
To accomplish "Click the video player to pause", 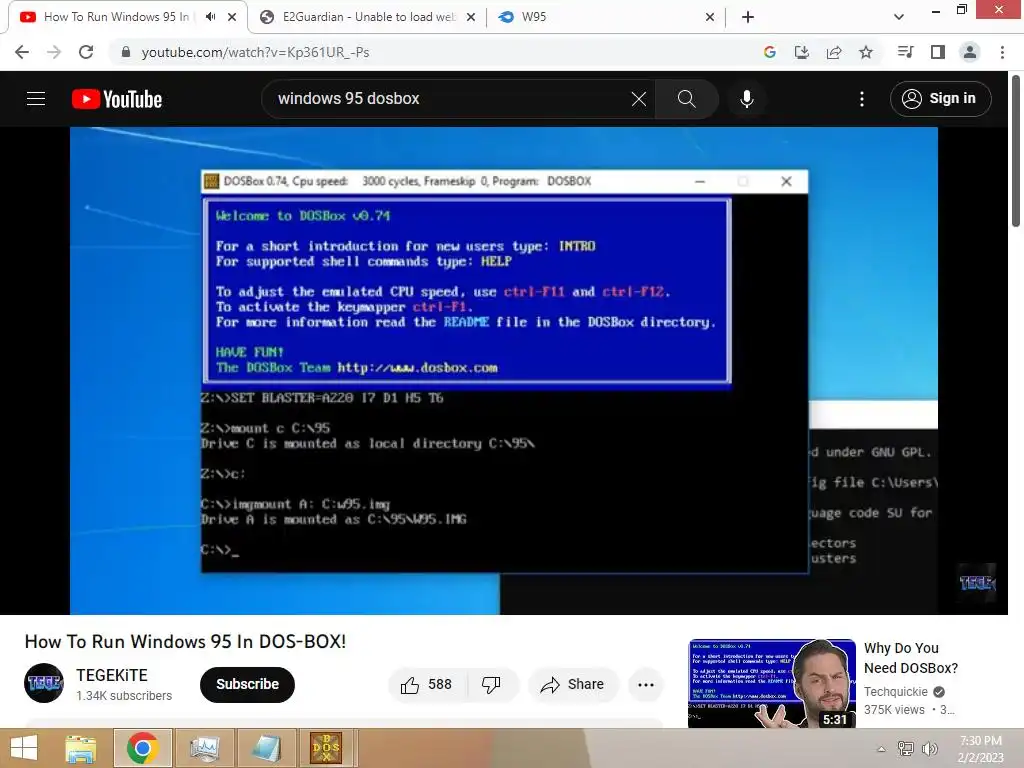I will tap(504, 370).
